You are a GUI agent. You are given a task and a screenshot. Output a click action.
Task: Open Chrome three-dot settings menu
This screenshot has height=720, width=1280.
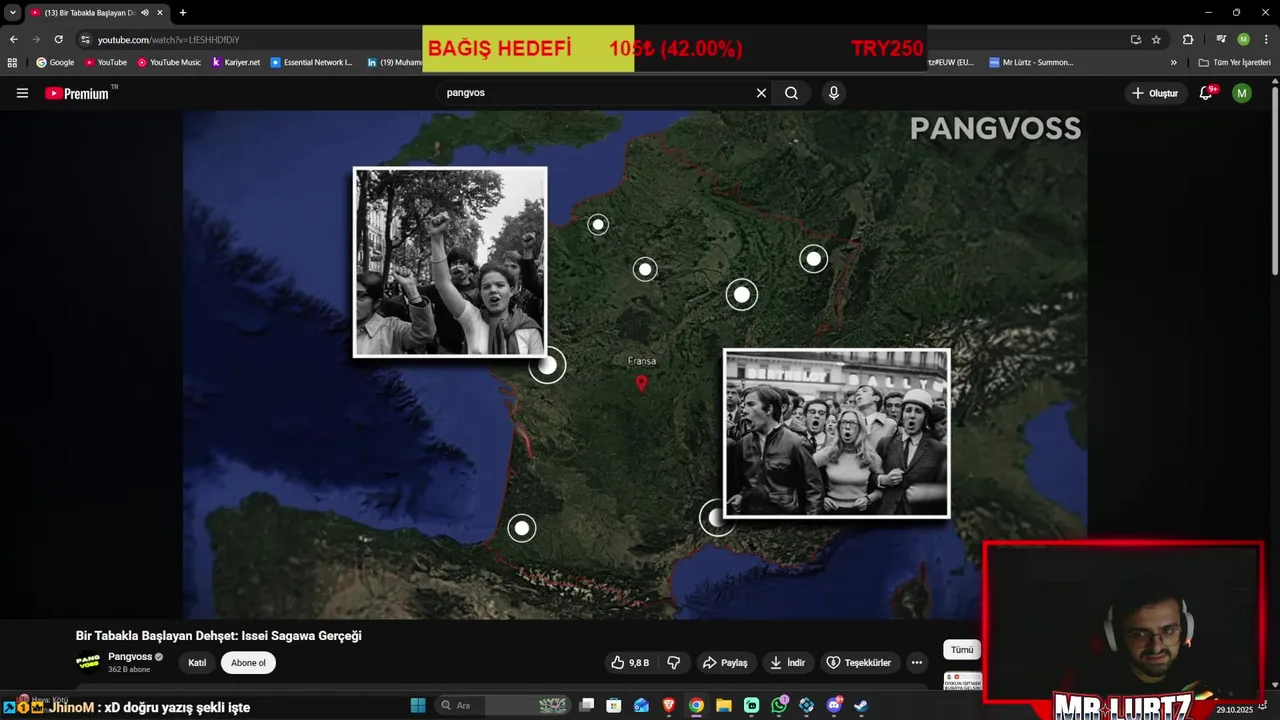1265,39
